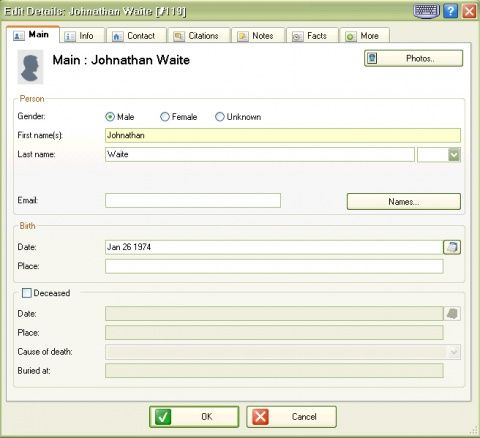
Task: Switch to the Main tab
Action: (x=33, y=35)
